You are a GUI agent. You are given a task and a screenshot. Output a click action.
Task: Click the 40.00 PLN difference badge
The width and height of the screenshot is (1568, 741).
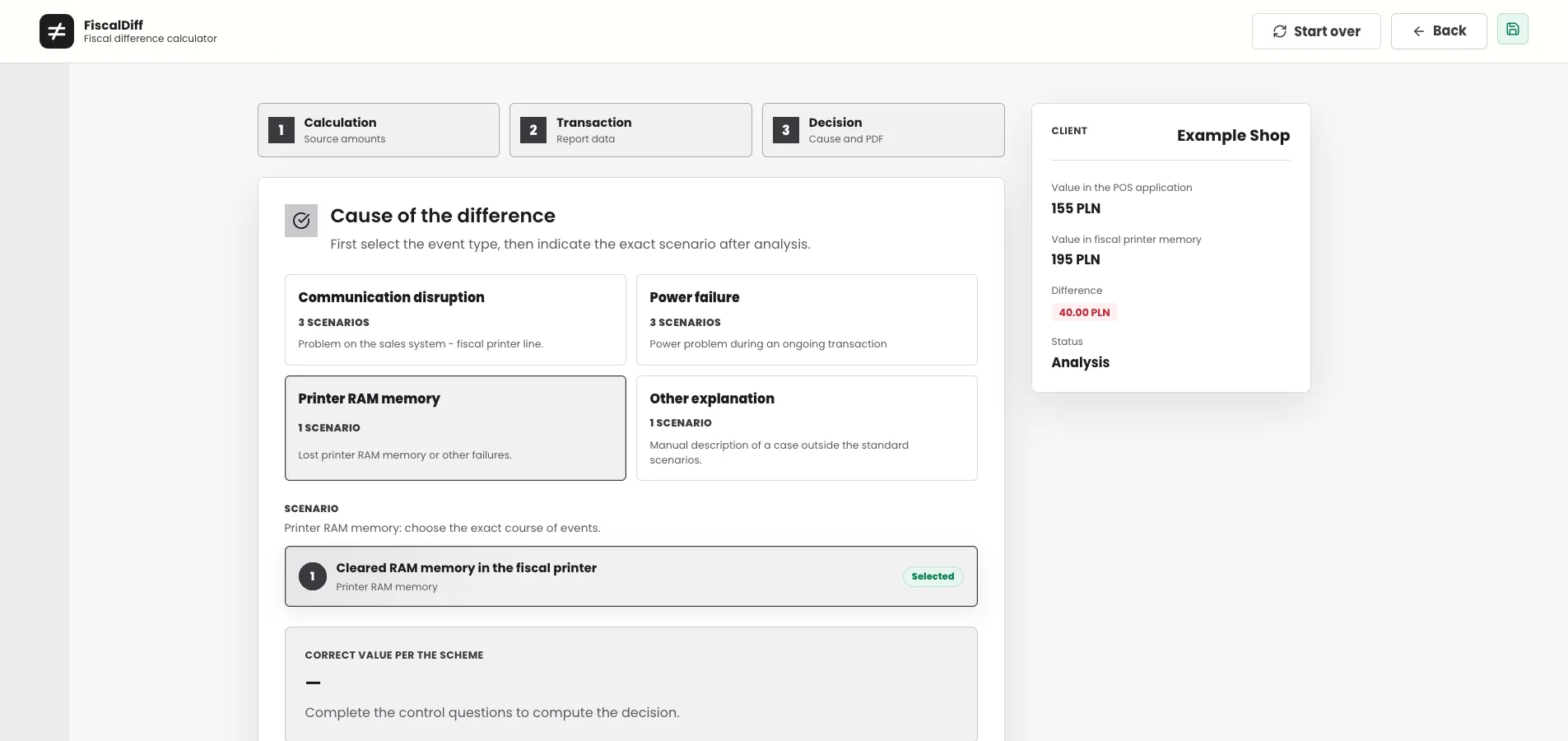pos(1084,312)
